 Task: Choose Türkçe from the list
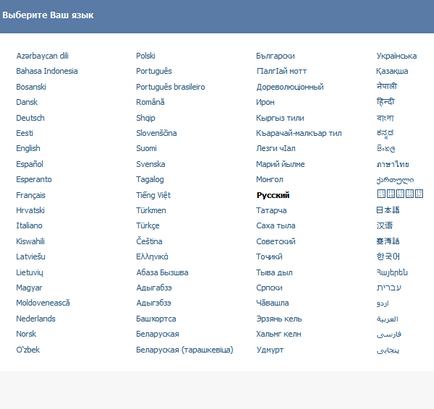(x=148, y=226)
